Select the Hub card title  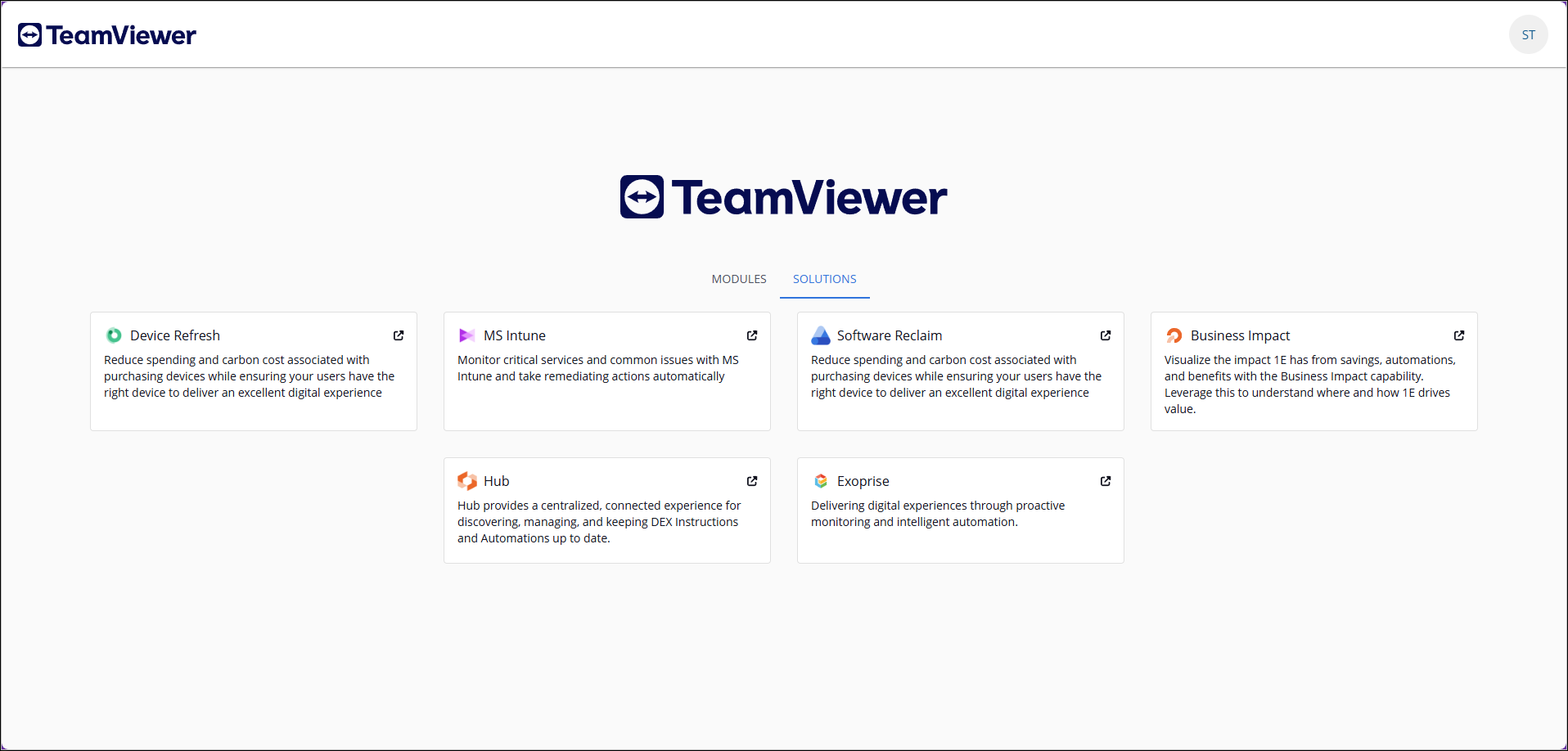496,481
